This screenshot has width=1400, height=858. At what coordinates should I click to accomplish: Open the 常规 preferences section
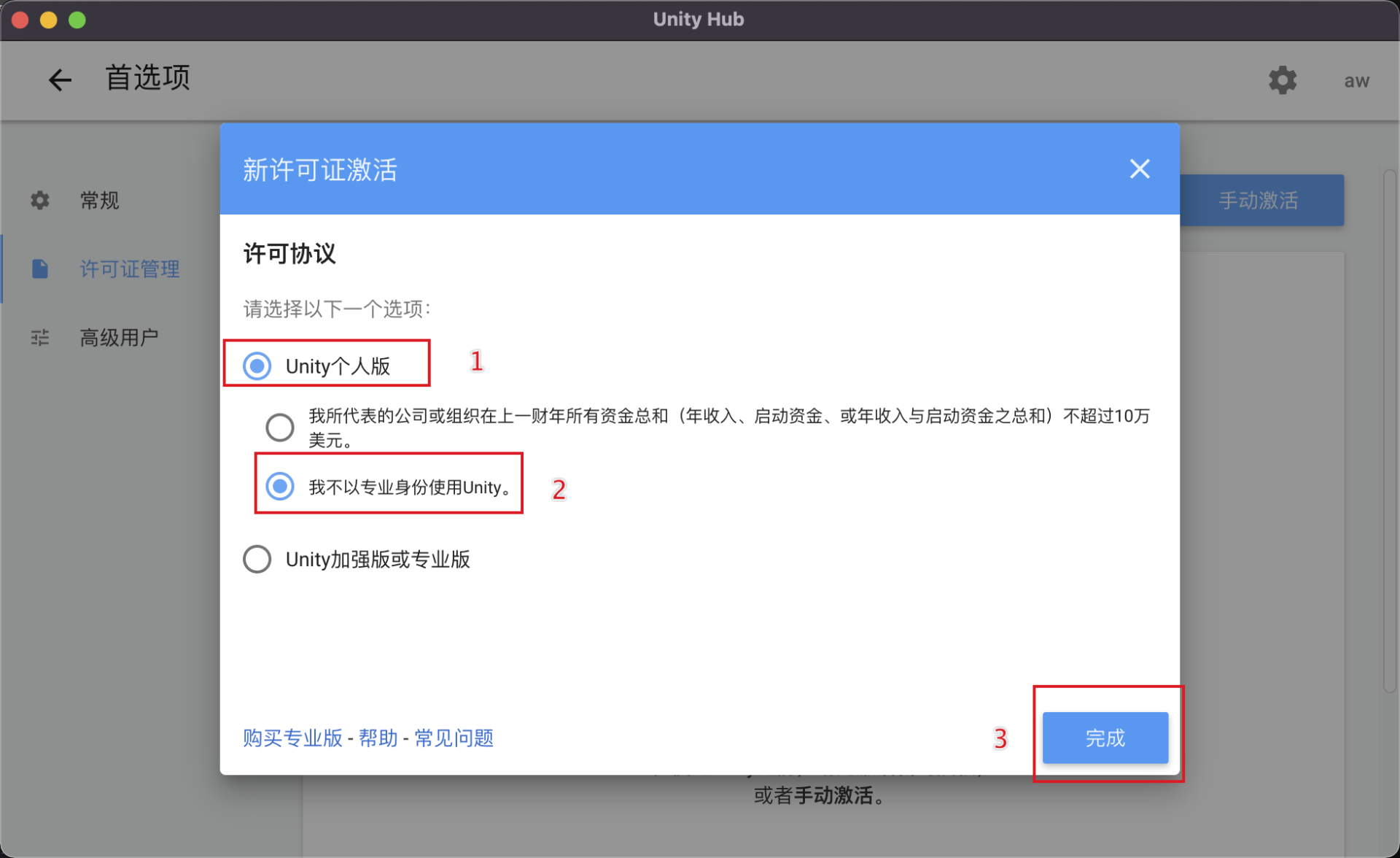coord(99,200)
